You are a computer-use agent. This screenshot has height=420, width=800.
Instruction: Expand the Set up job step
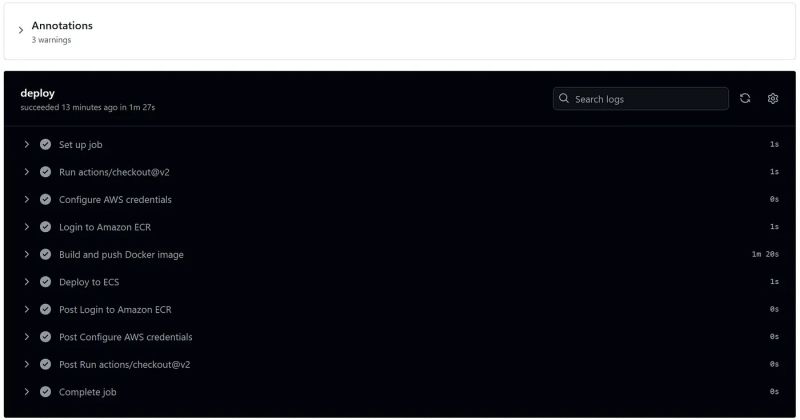27,144
